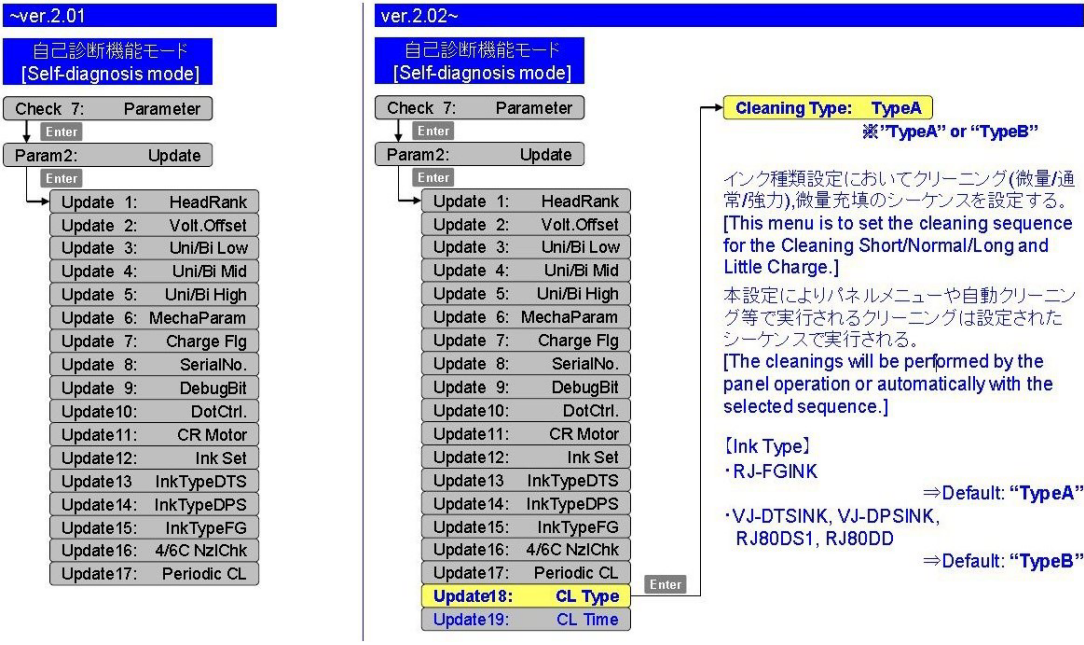Select Update 9: DebugBit in ~ver.2.01 list
Viewport: 1084px width, 645px height.
(154, 387)
